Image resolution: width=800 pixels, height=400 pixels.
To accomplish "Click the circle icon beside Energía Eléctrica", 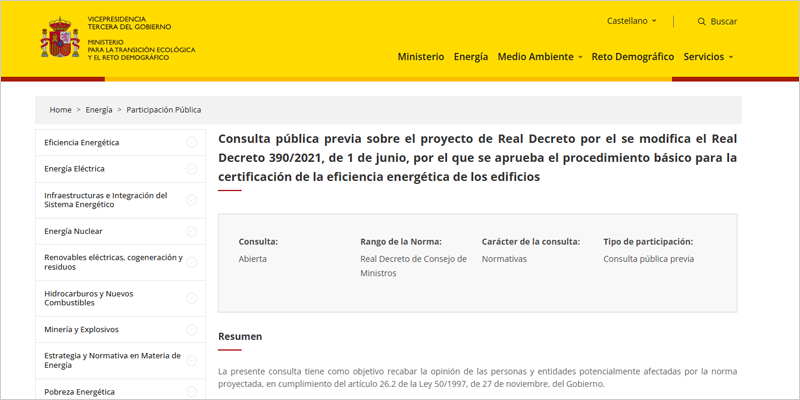I will point(191,169).
